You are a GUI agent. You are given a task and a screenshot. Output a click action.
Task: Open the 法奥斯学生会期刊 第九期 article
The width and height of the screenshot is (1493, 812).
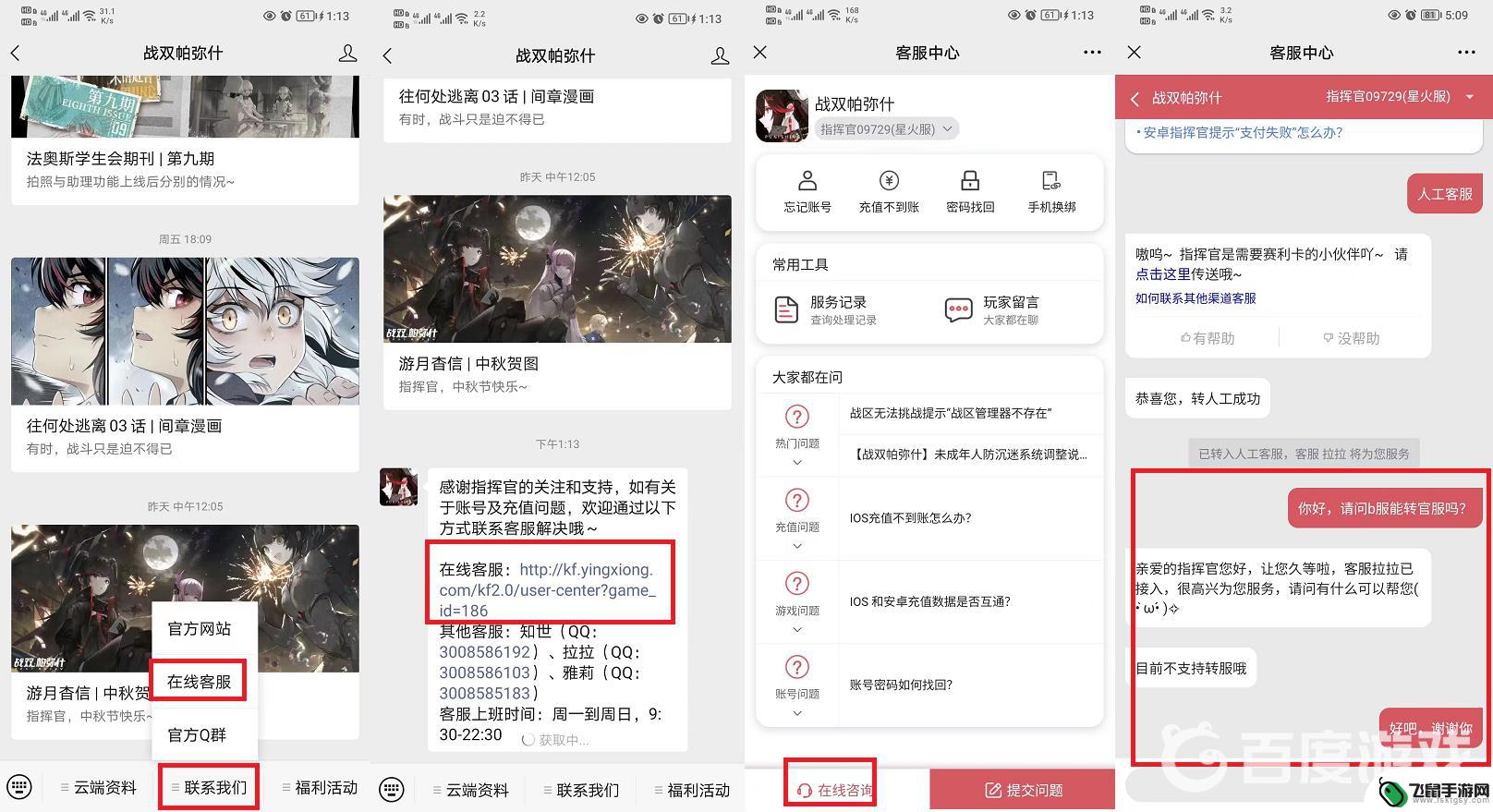pos(185,140)
